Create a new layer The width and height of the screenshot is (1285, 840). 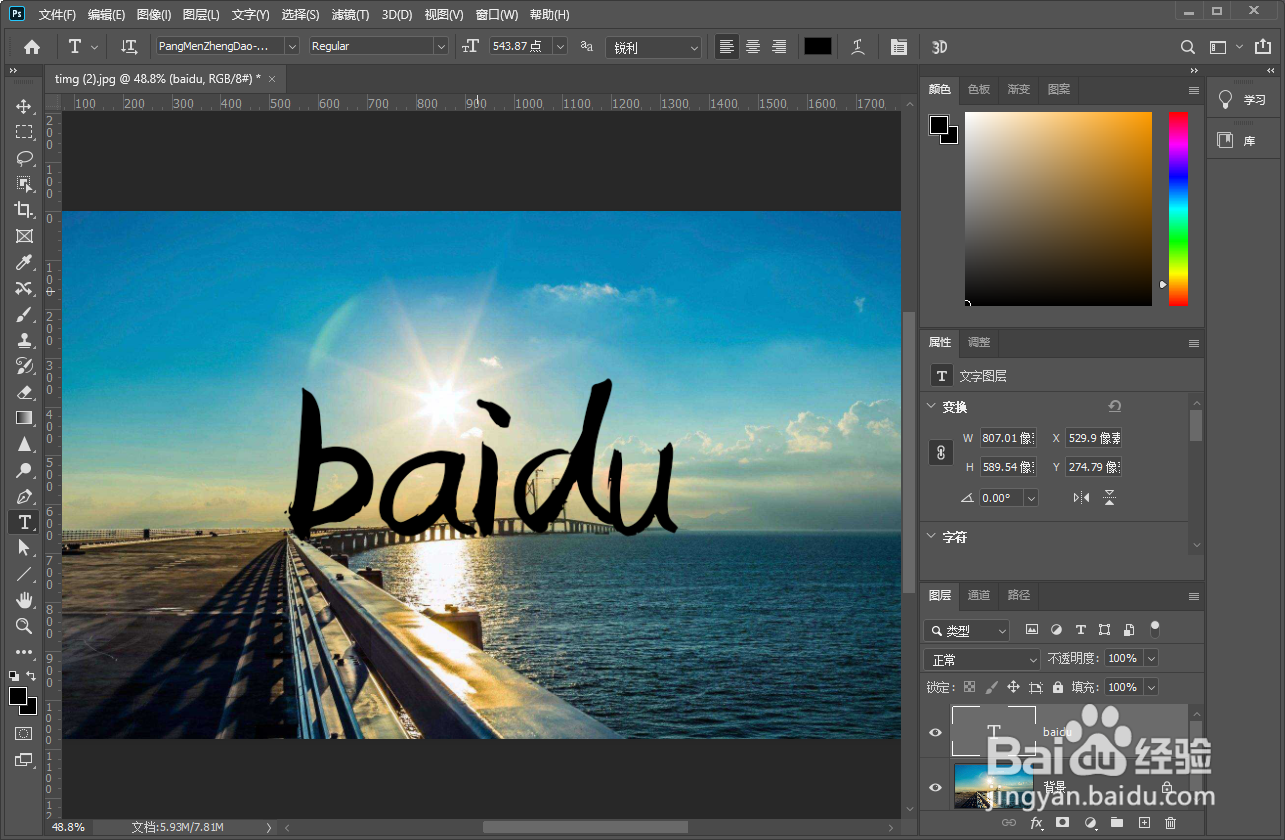tap(1144, 823)
